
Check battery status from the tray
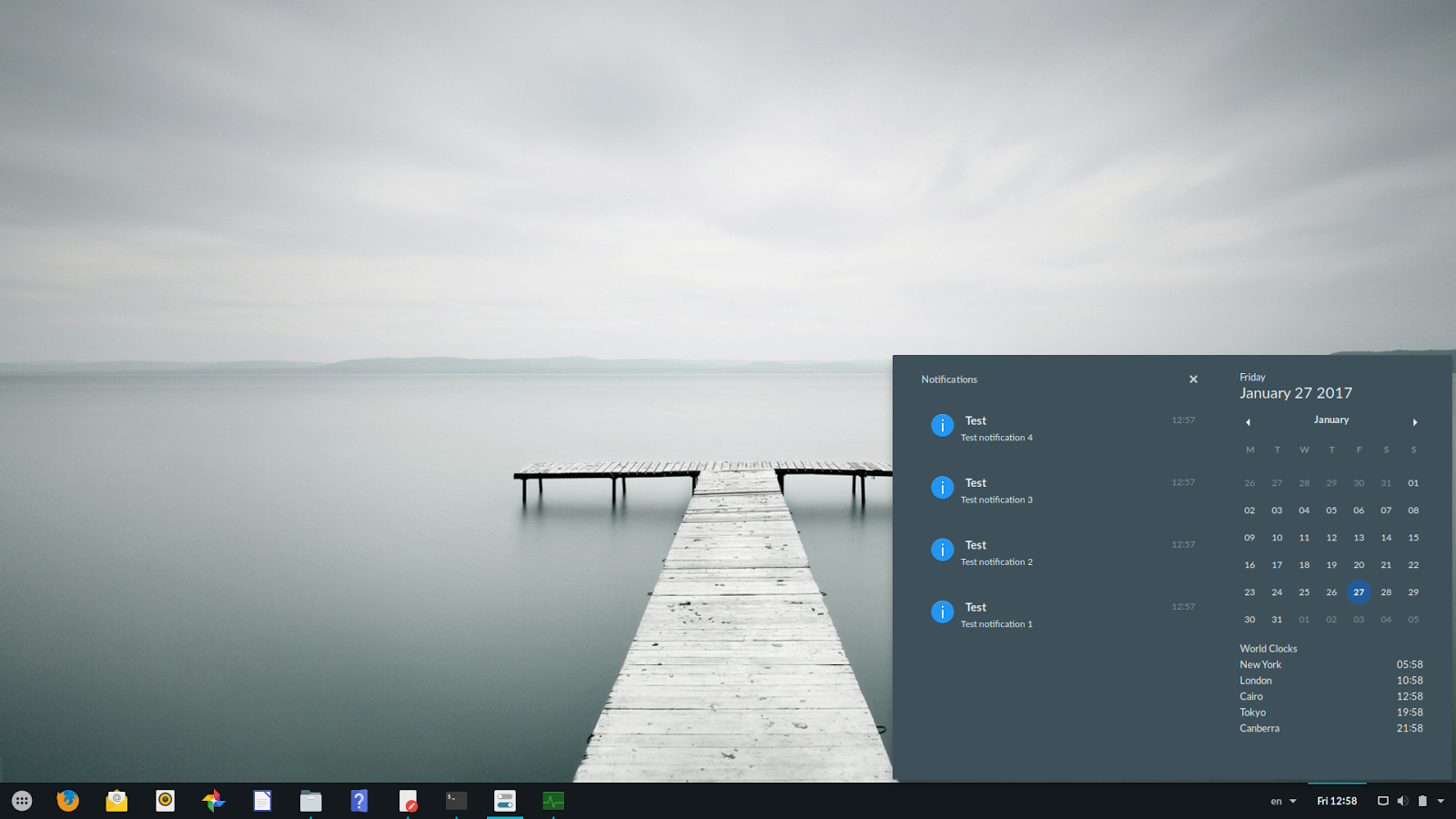[x=1423, y=801]
